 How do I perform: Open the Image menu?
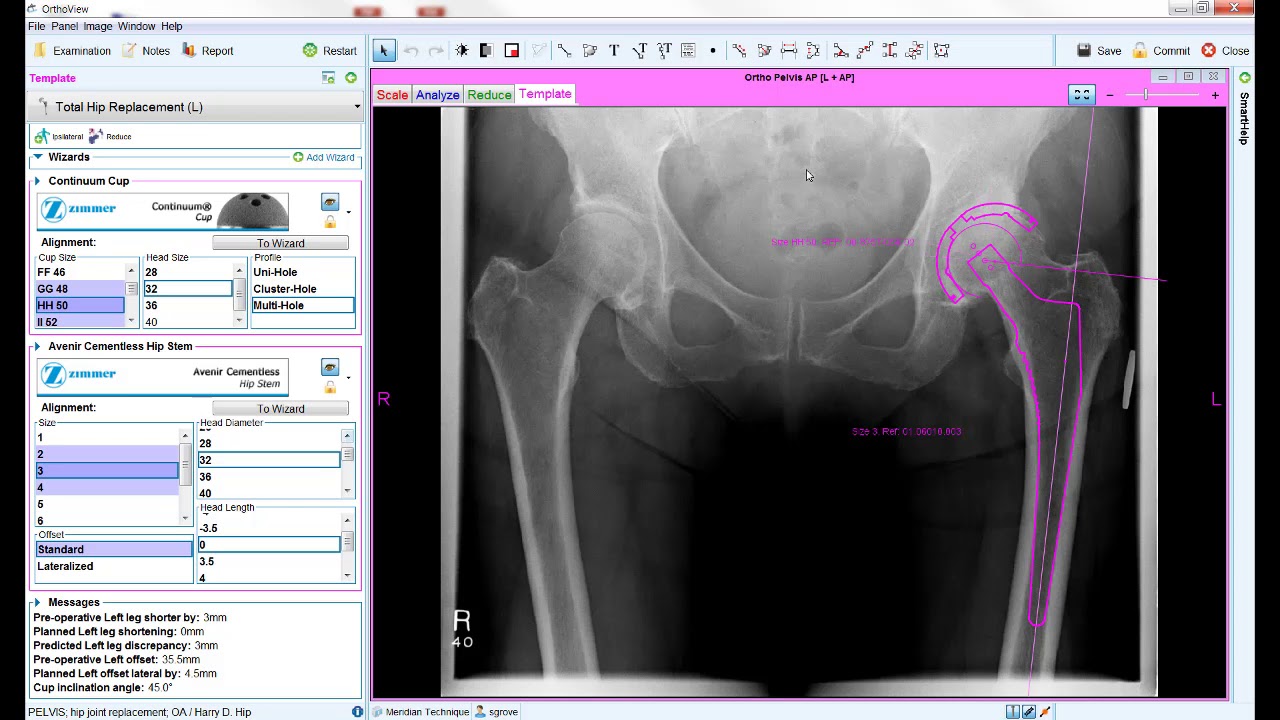tap(98, 26)
